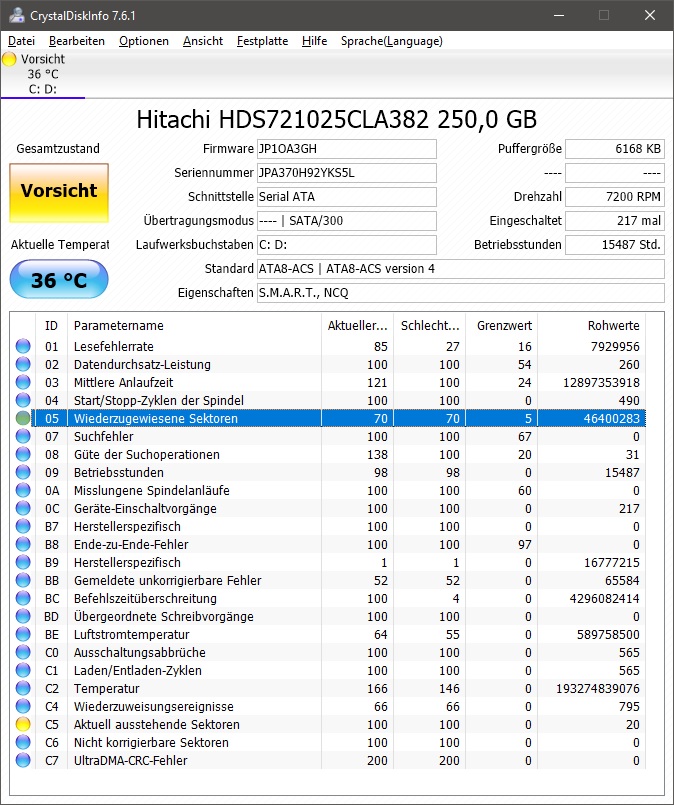674x805 pixels.
Task: Select Aktuell ausstehende Sektoren parameter name
Action: [x=157, y=724]
